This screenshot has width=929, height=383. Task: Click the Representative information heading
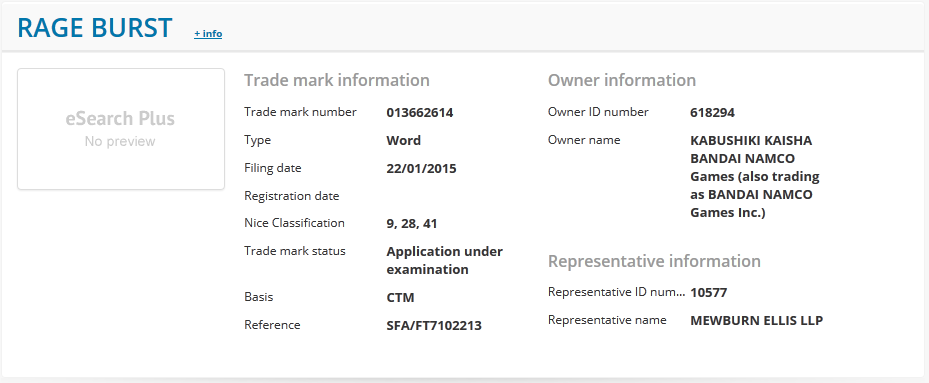click(654, 261)
